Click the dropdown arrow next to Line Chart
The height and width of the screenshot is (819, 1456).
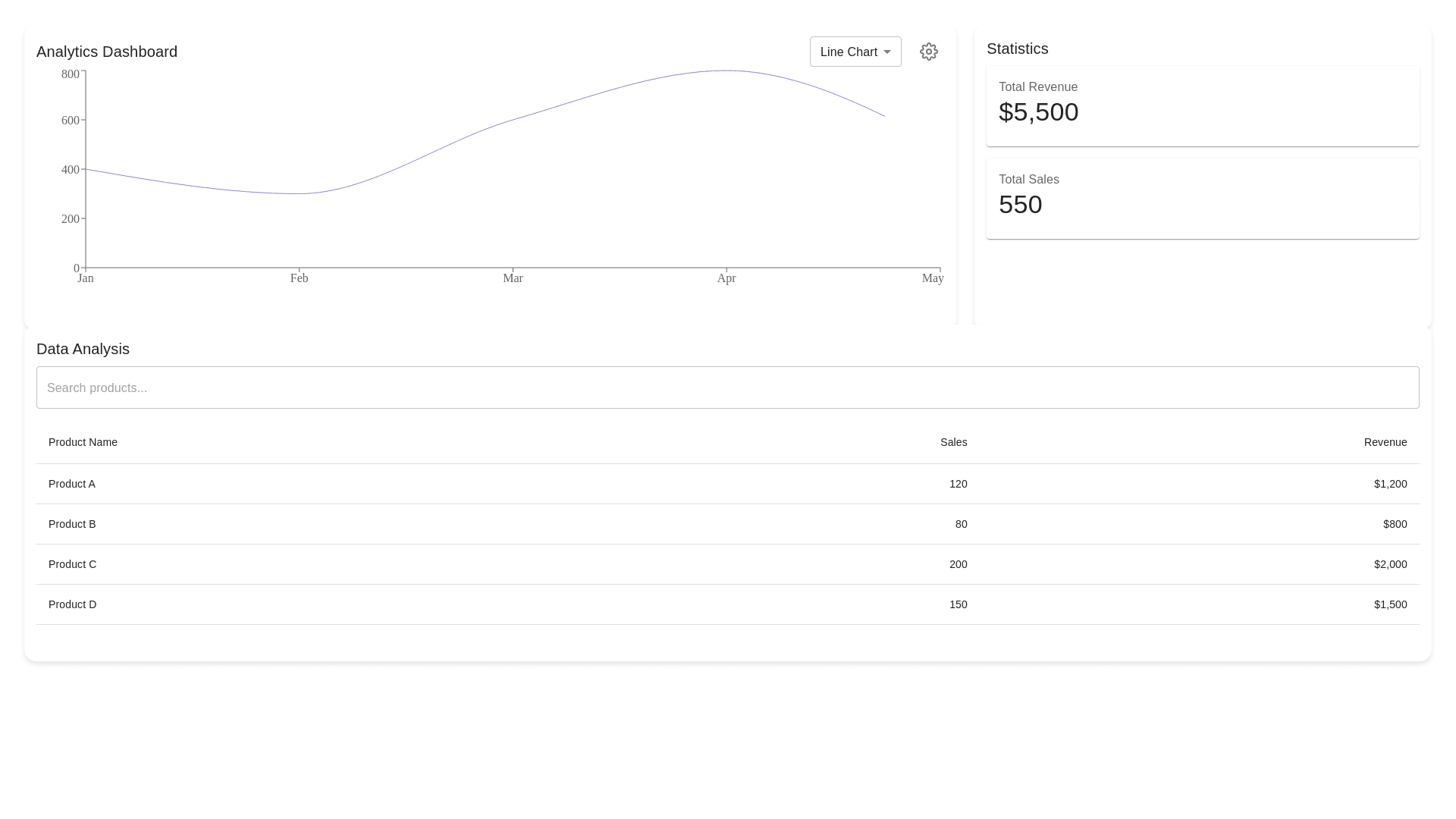pos(886,52)
